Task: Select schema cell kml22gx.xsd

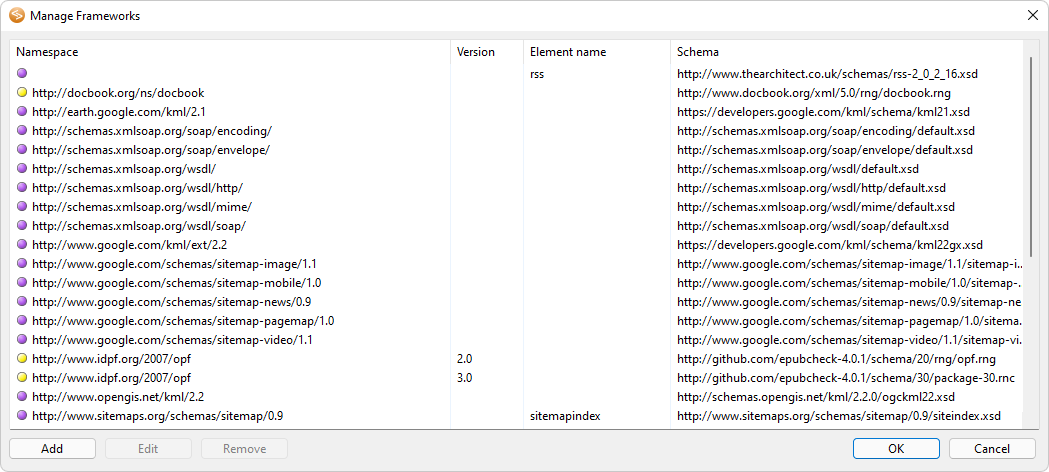Action: (x=830, y=245)
